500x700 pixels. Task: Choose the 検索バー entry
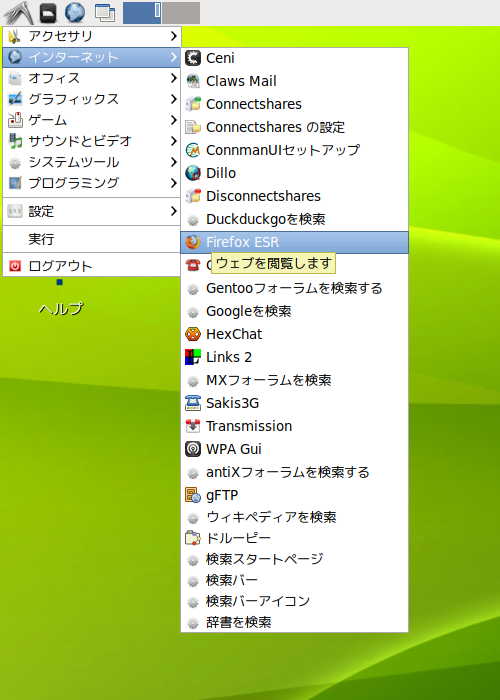[x=294, y=580]
